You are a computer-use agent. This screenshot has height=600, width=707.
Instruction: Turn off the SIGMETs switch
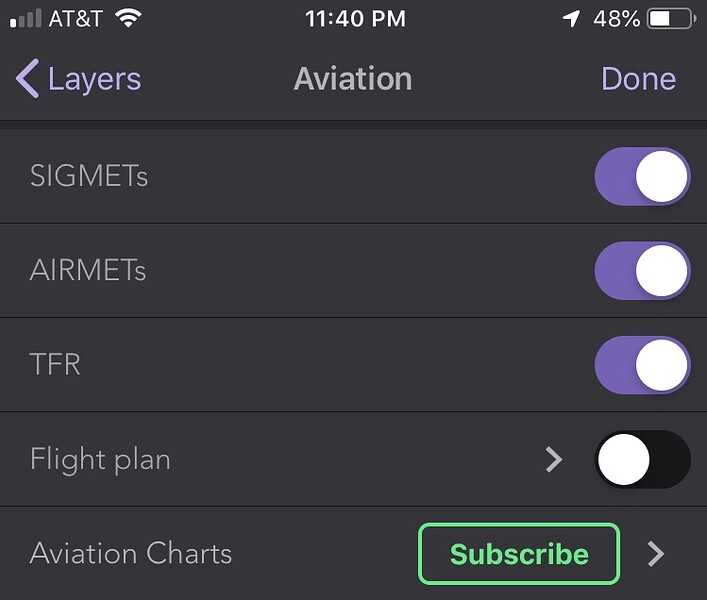click(x=642, y=177)
